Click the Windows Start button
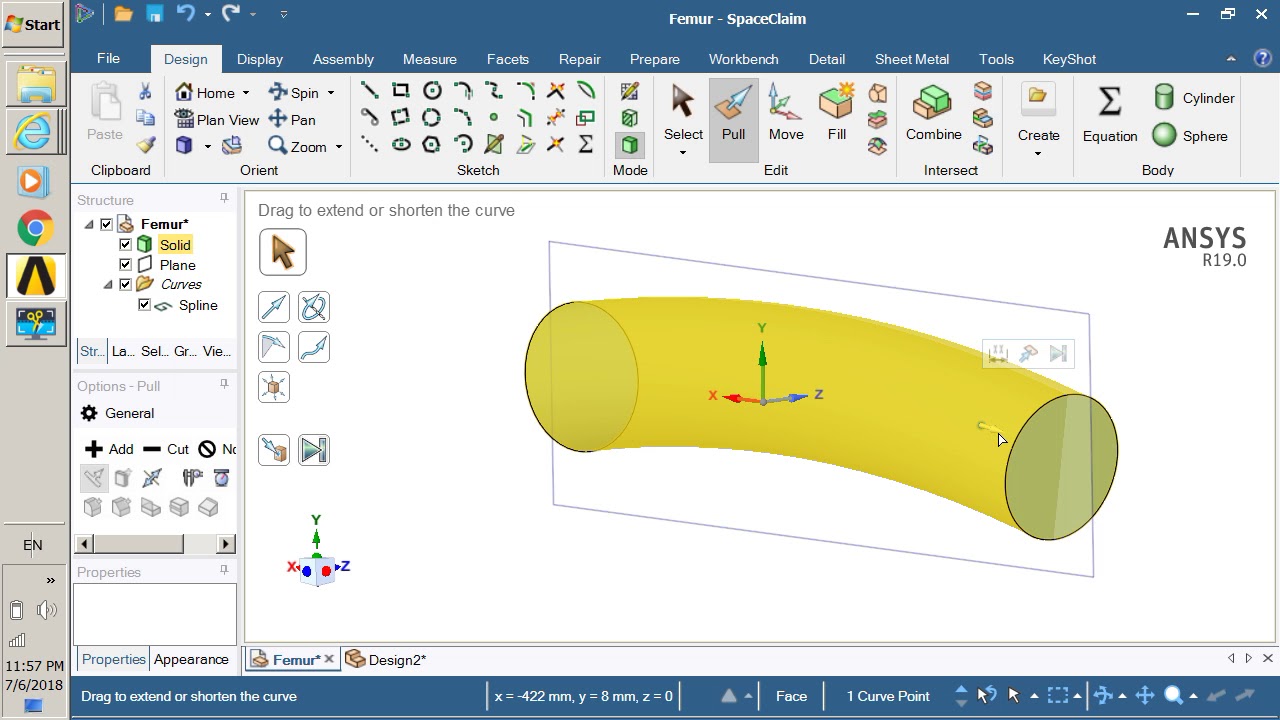 pos(33,24)
